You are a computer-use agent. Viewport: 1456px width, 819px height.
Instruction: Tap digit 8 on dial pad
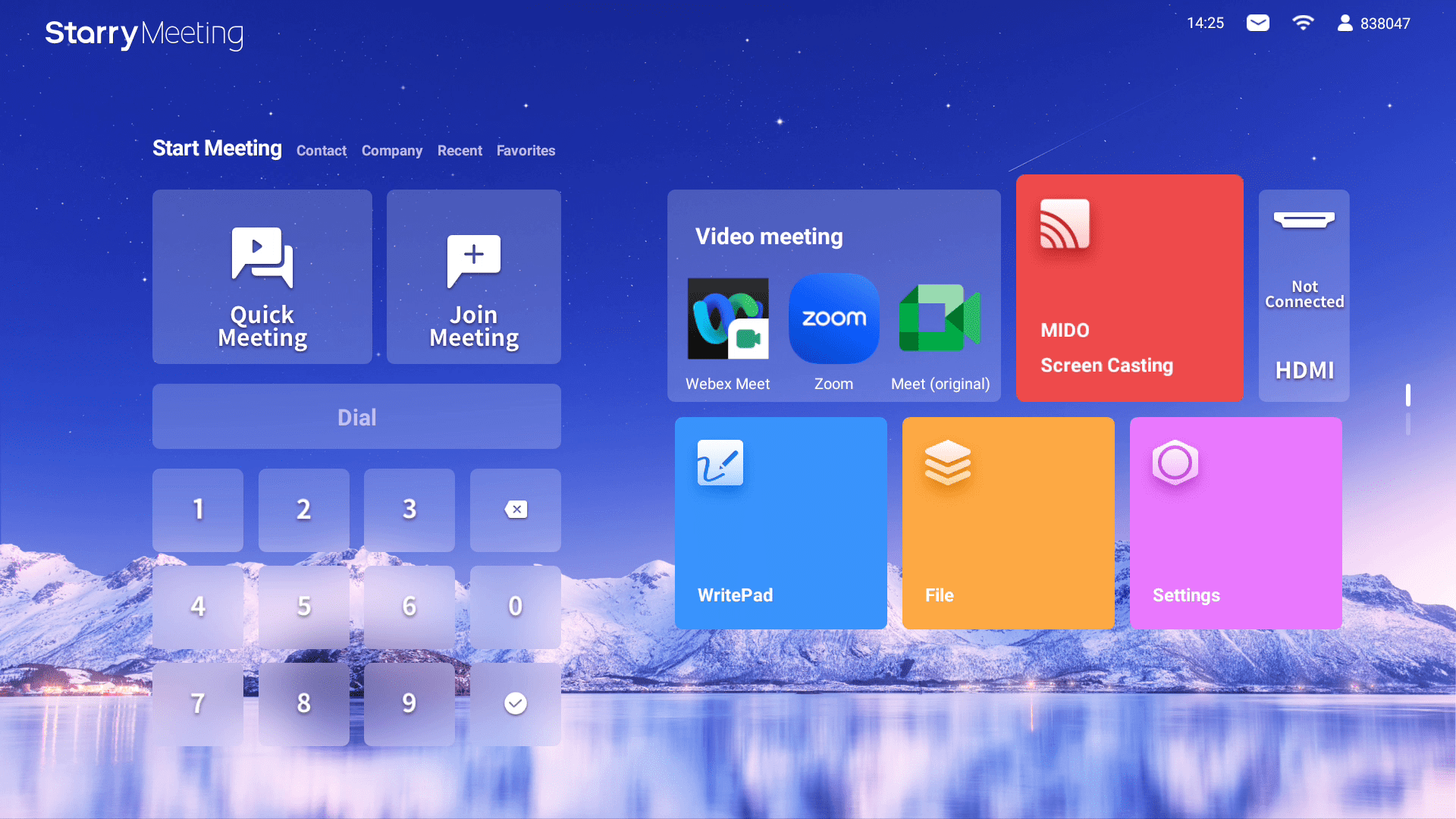tap(304, 704)
